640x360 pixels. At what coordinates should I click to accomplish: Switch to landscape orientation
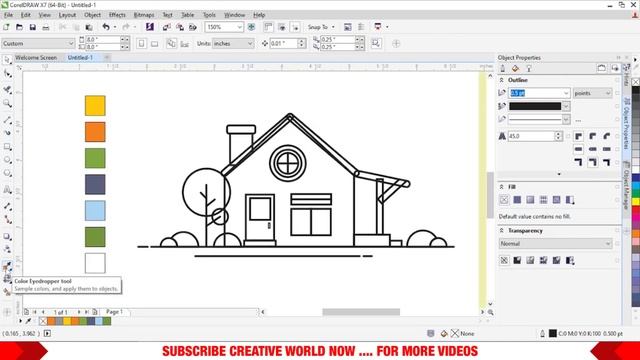pyautogui.click(x=154, y=43)
